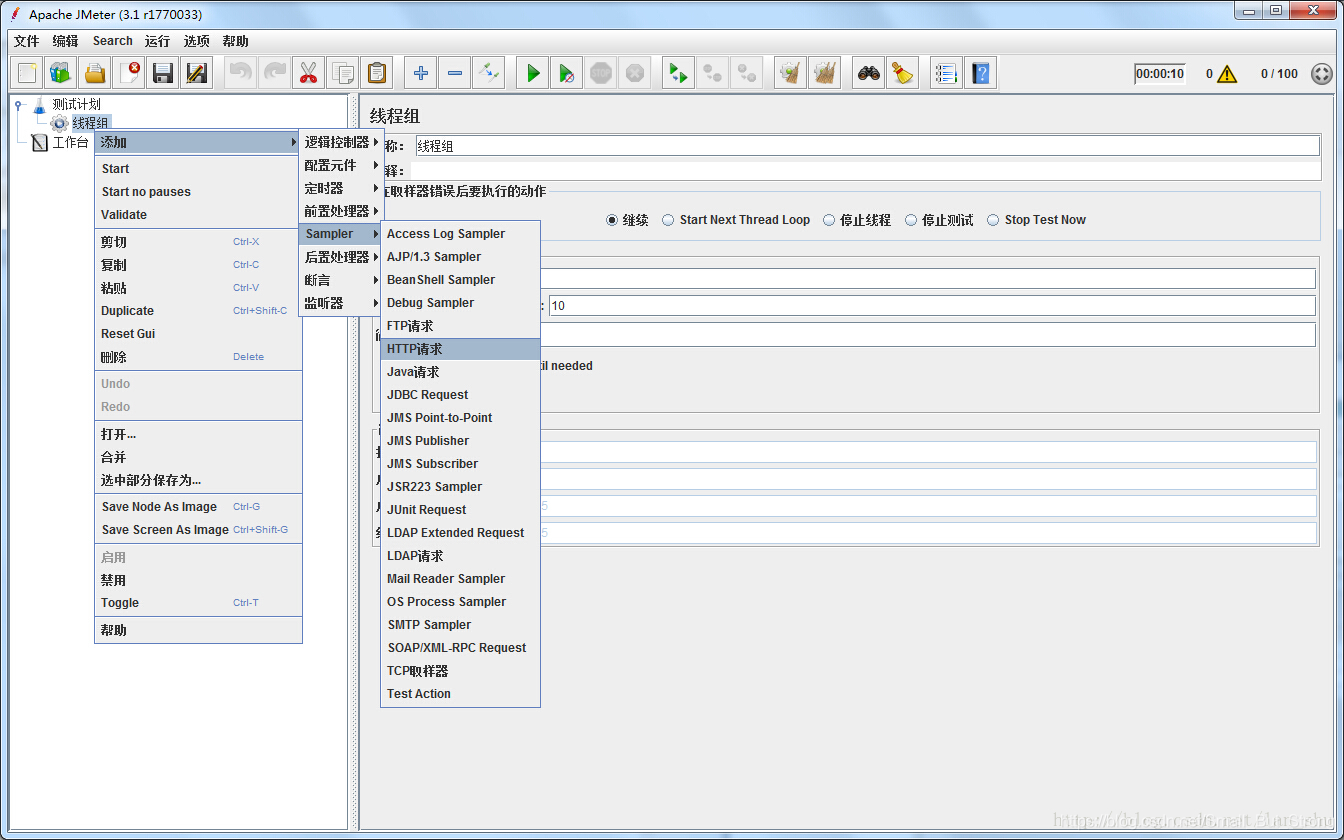The width and height of the screenshot is (1344, 840).
Task: Click the Cut scissors icon
Action: coord(309,73)
